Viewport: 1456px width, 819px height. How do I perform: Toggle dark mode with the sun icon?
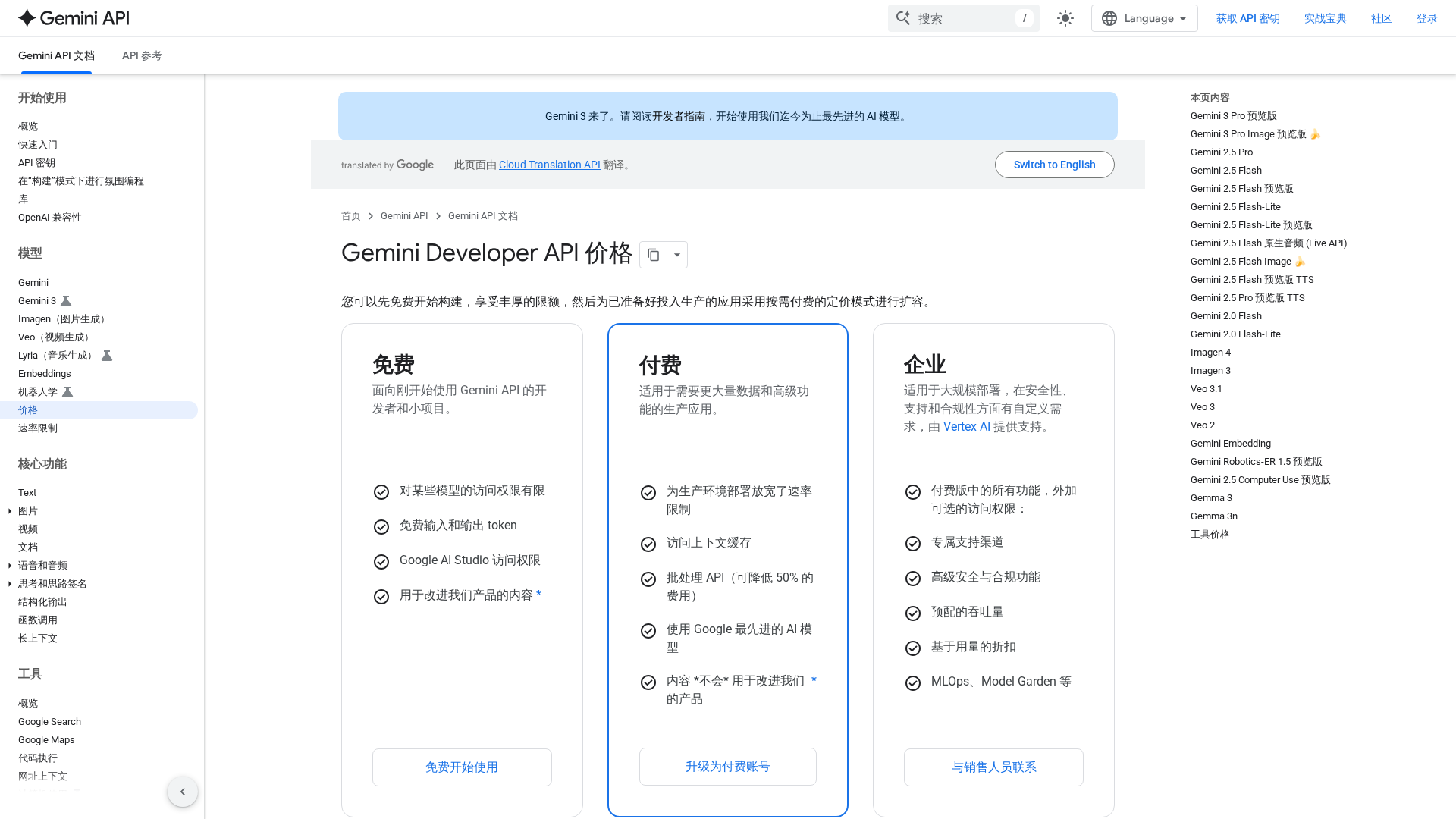tap(1065, 17)
